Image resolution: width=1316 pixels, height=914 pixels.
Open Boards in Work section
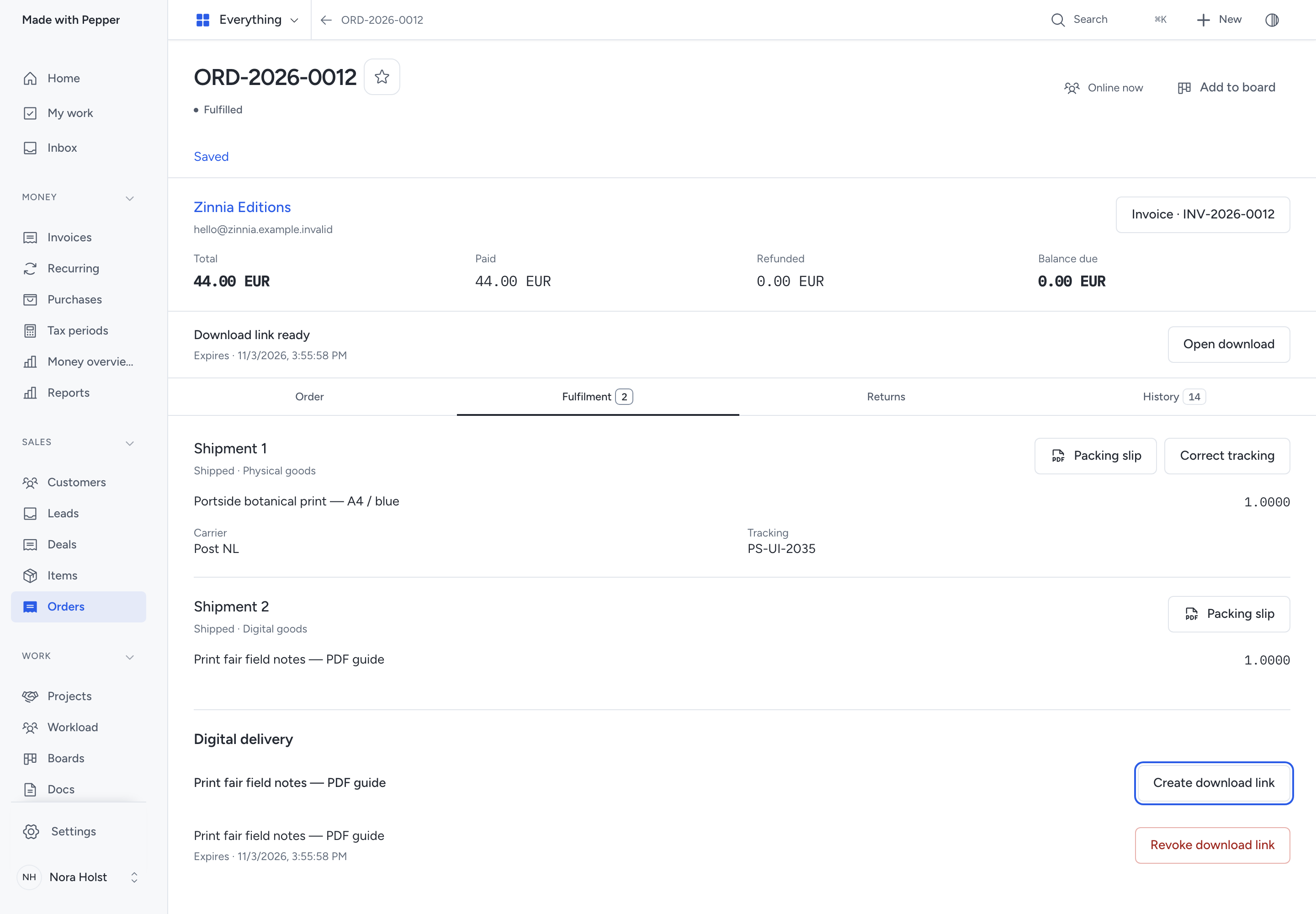point(79,758)
